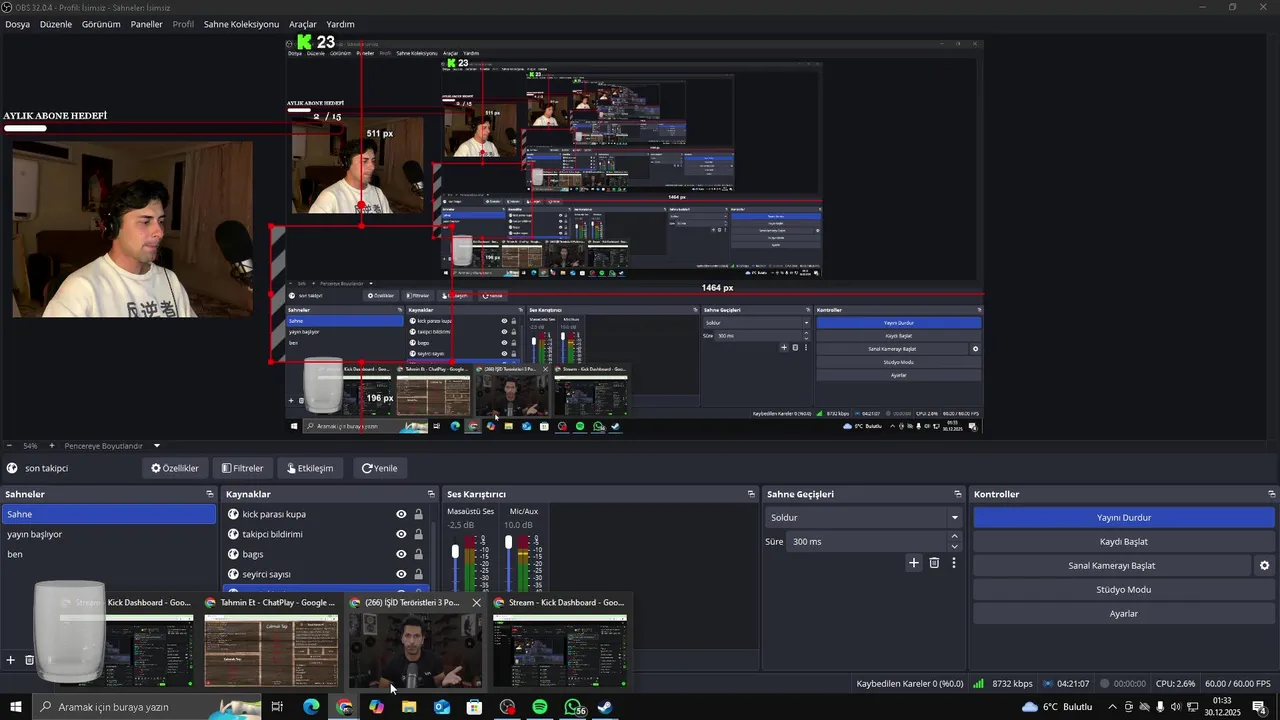
Task: Decrease transition Süre with down arrow
Action: pyautogui.click(x=954, y=547)
